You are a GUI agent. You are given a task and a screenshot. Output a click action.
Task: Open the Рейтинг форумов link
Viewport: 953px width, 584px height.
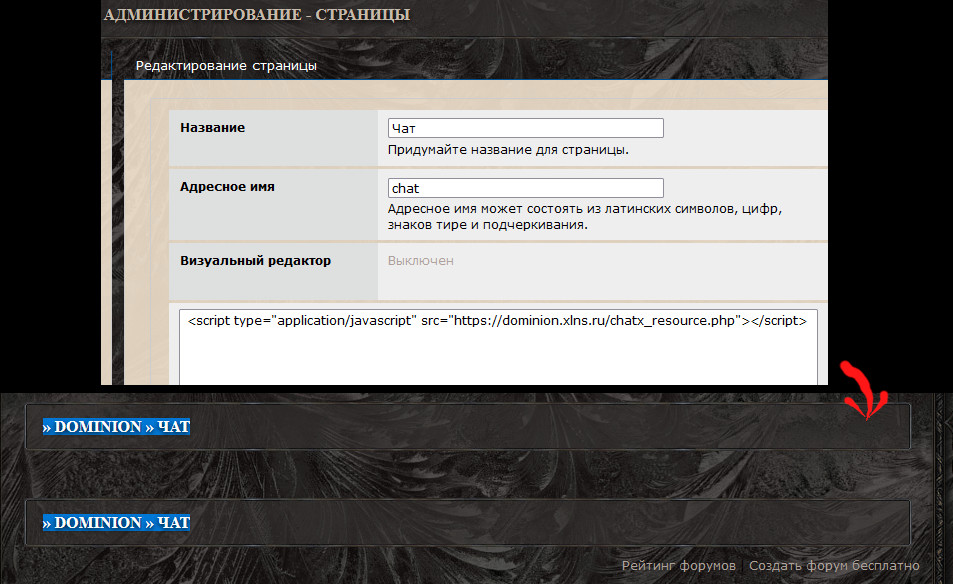[678, 566]
